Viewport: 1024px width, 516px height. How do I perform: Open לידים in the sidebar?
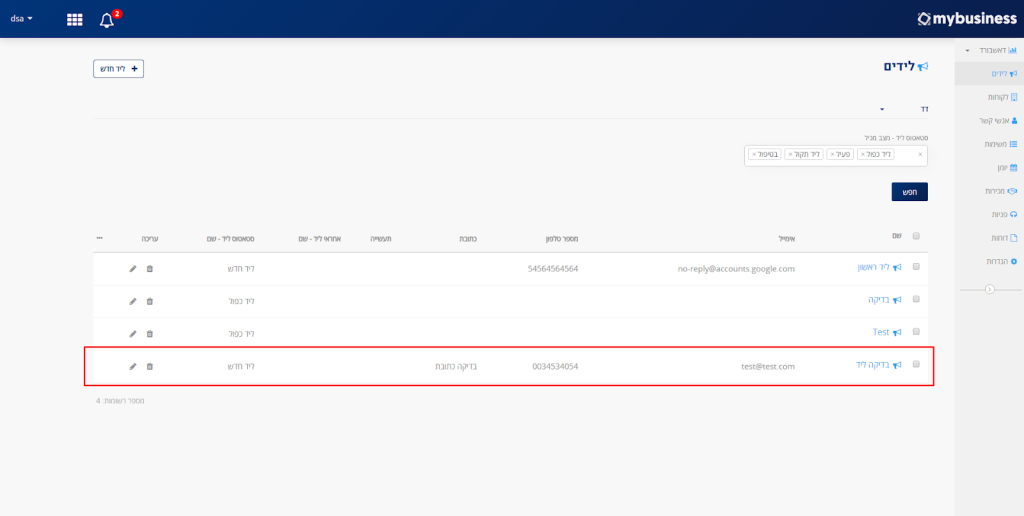(x=989, y=74)
